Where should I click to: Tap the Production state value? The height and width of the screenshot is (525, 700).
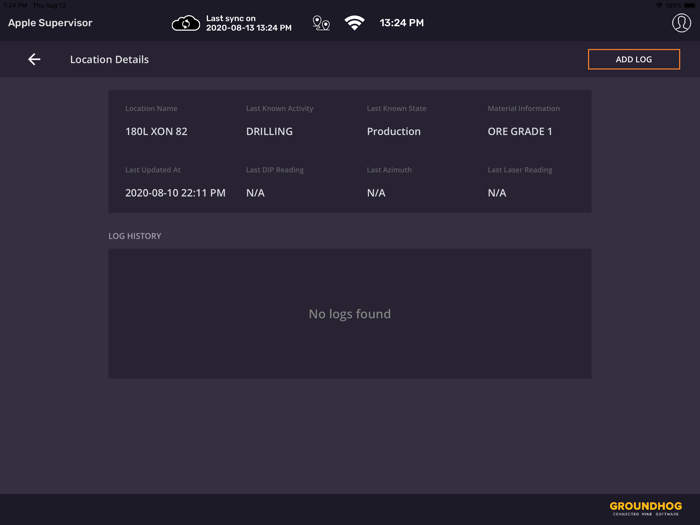pos(394,132)
